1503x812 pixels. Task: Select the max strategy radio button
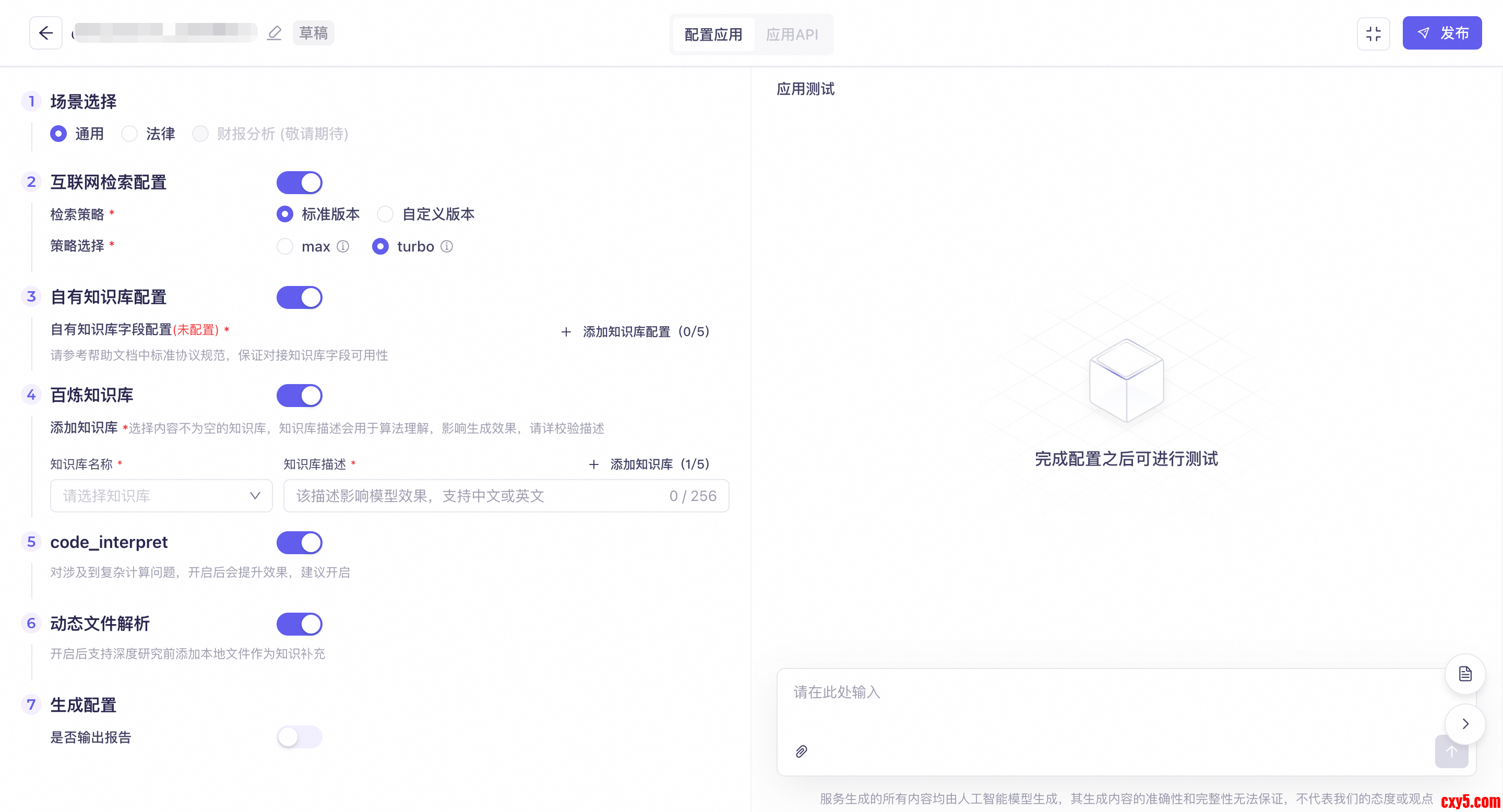point(285,246)
